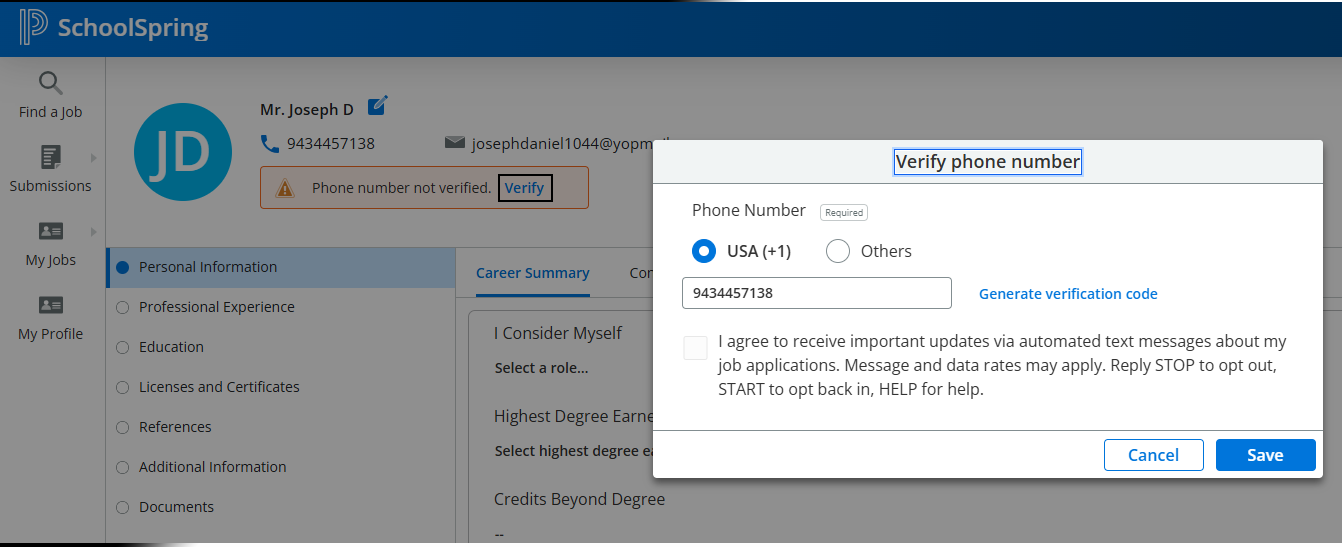This screenshot has width=1342, height=547.
Task: Expand the Submissions submenu arrow
Action: pos(94,157)
